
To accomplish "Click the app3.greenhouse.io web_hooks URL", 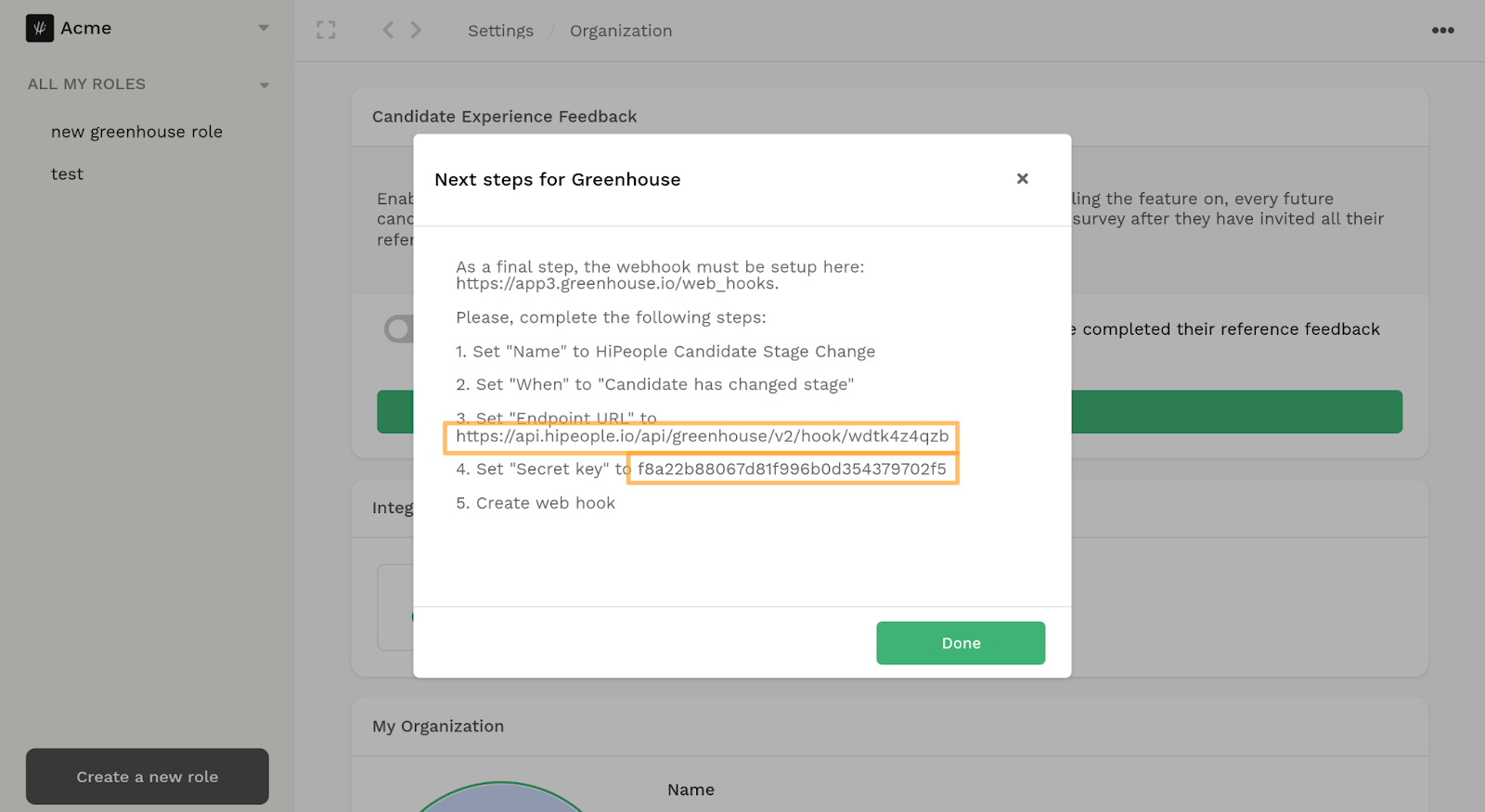I will click(617, 284).
